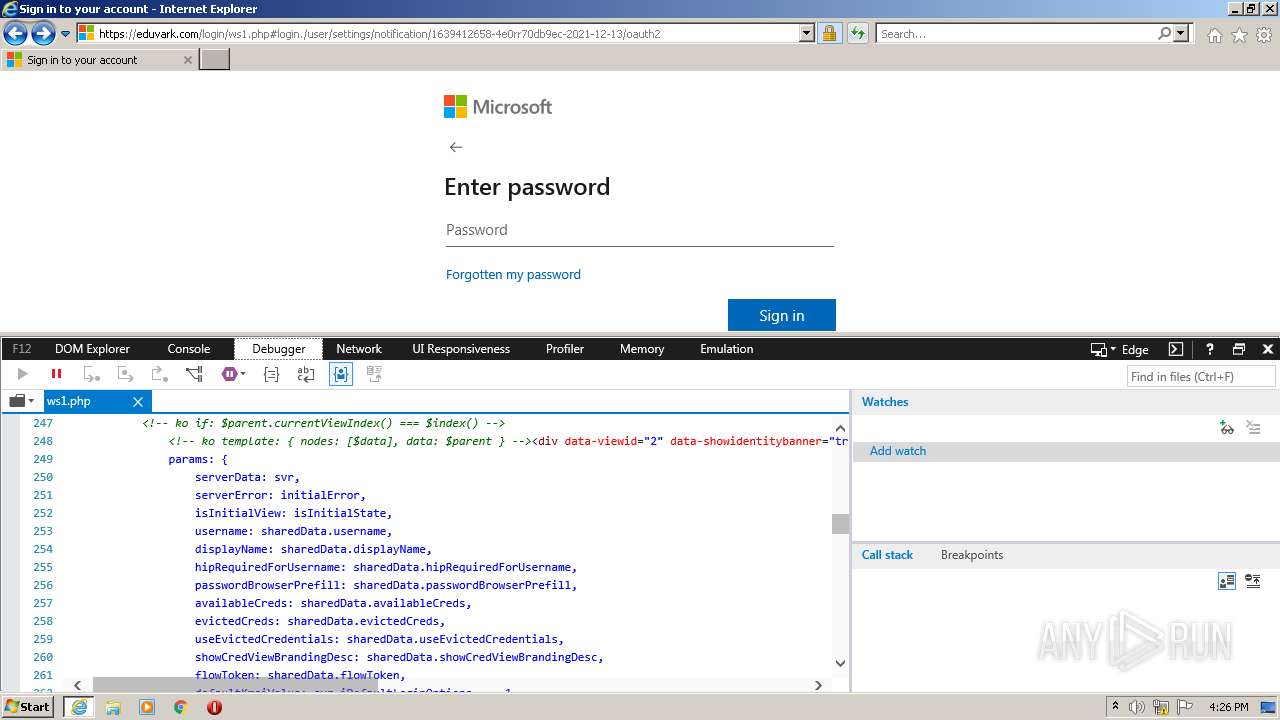Click the Step over debugger icon

[125, 374]
